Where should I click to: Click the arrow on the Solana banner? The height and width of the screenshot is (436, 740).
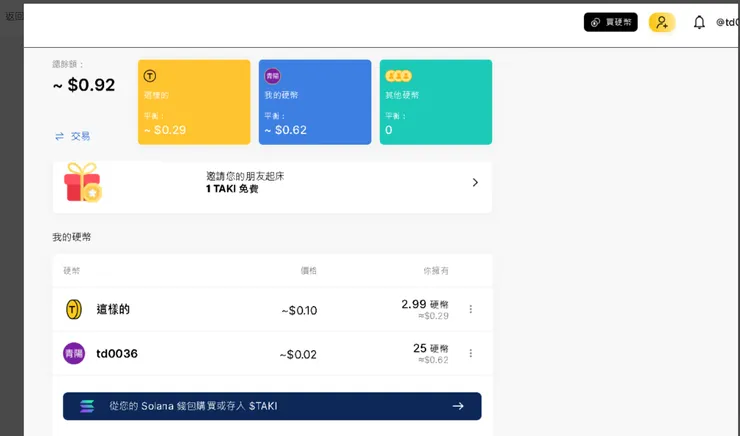(x=458, y=406)
